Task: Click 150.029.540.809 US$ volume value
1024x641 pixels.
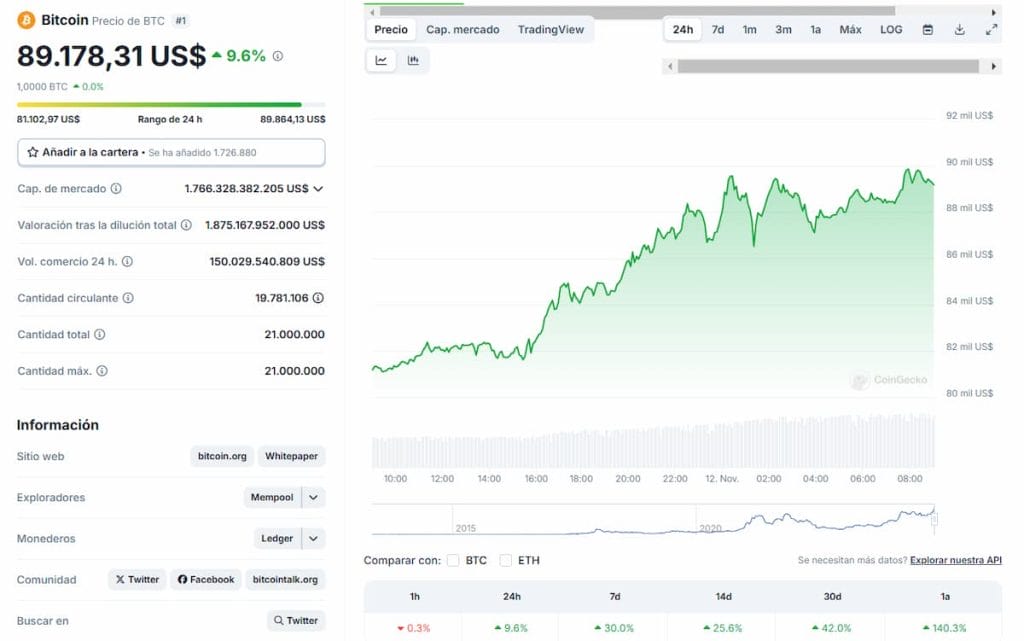Action: 267,262
